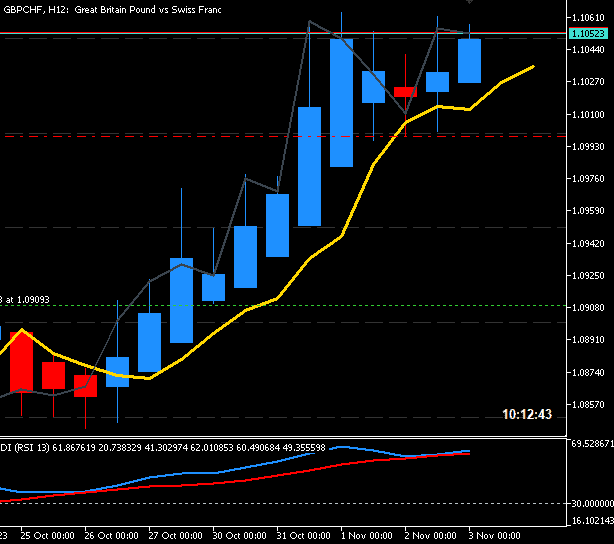Click the 30 Oct 00:00 time label

coord(239,536)
